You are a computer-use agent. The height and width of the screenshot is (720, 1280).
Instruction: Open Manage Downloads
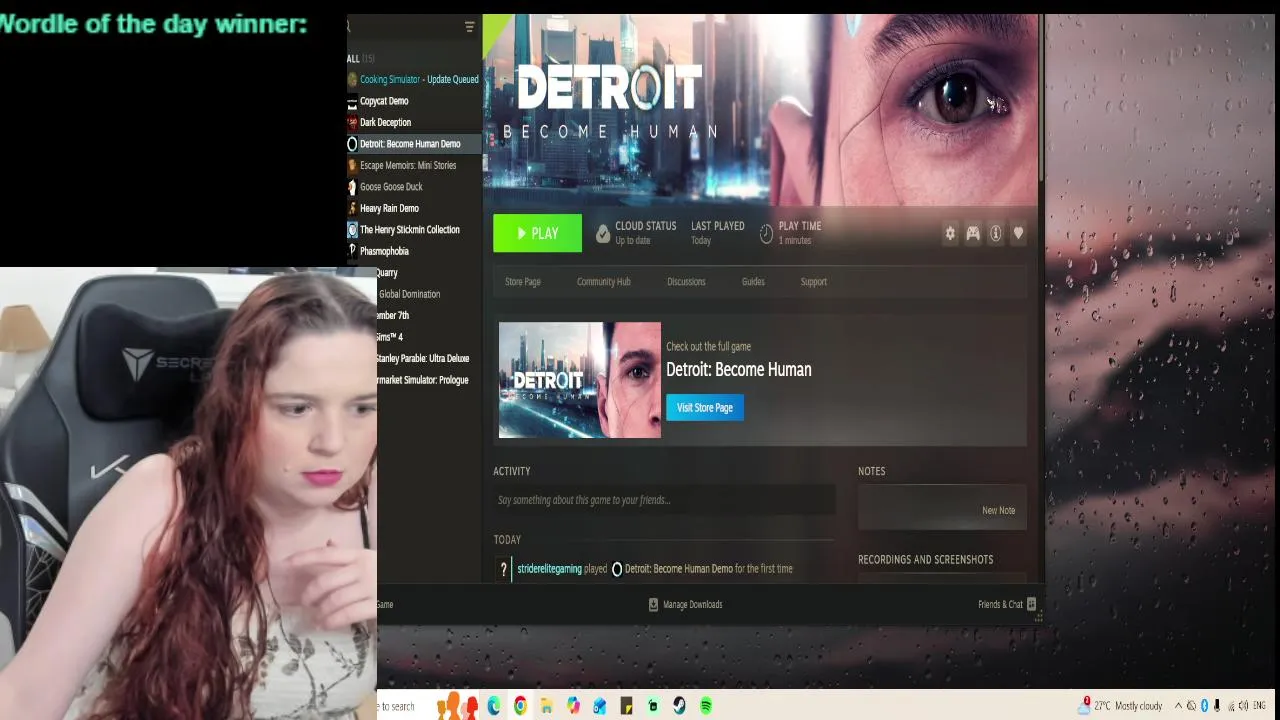[685, 604]
